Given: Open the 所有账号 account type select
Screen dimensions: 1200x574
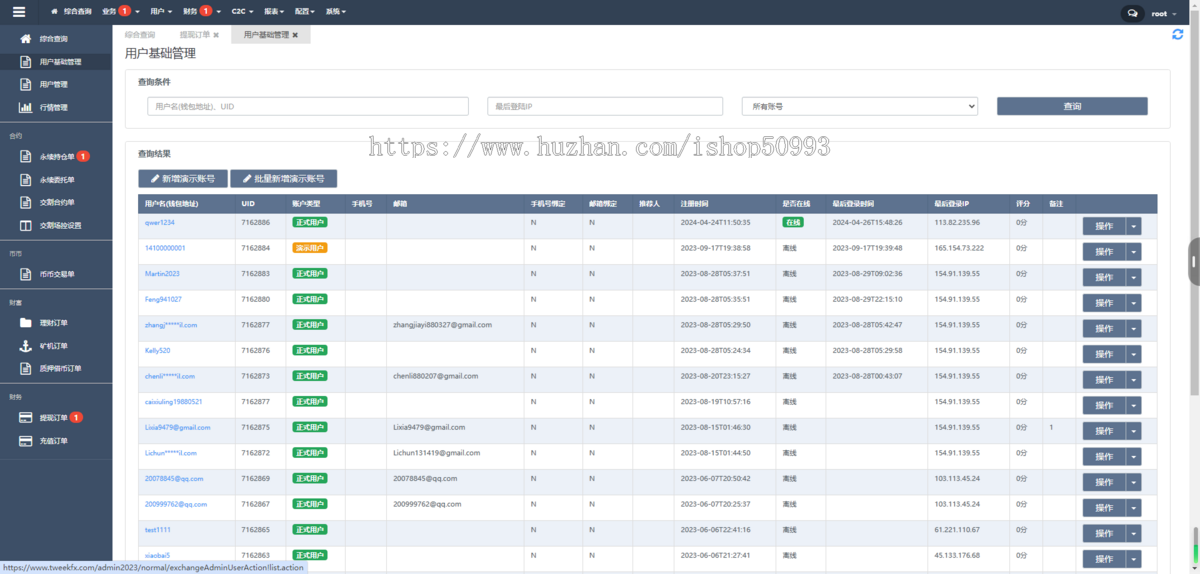Looking at the screenshot, I should click(x=860, y=106).
